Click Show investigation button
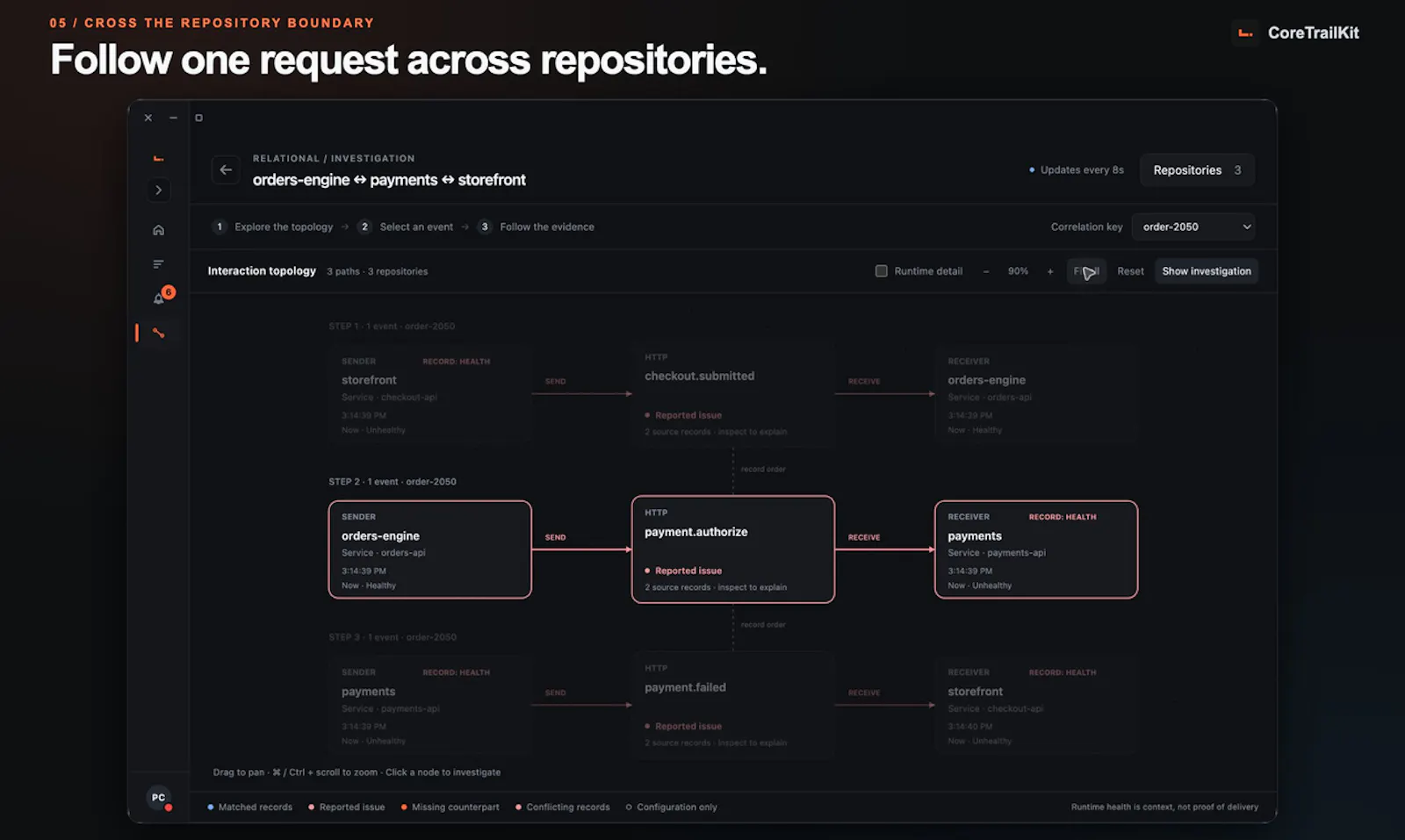This screenshot has width=1405, height=840. (1207, 271)
